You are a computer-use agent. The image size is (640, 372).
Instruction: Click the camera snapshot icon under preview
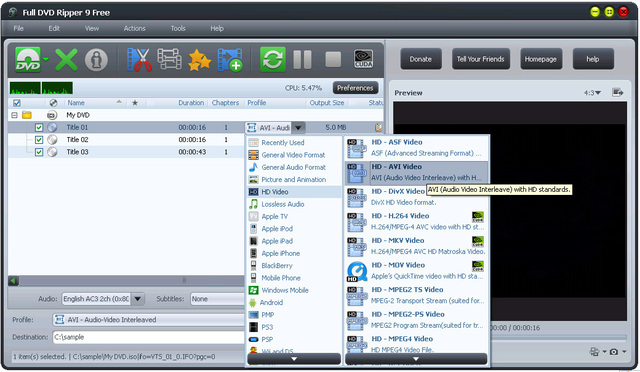[613, 352]
